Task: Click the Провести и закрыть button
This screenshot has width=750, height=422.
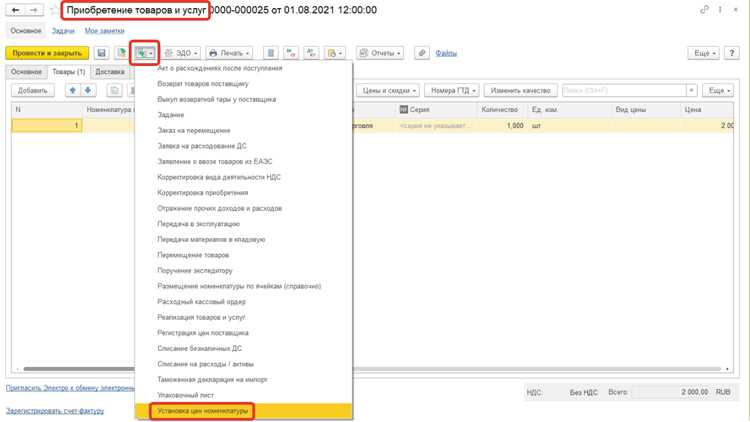Action: click(47, 53)
